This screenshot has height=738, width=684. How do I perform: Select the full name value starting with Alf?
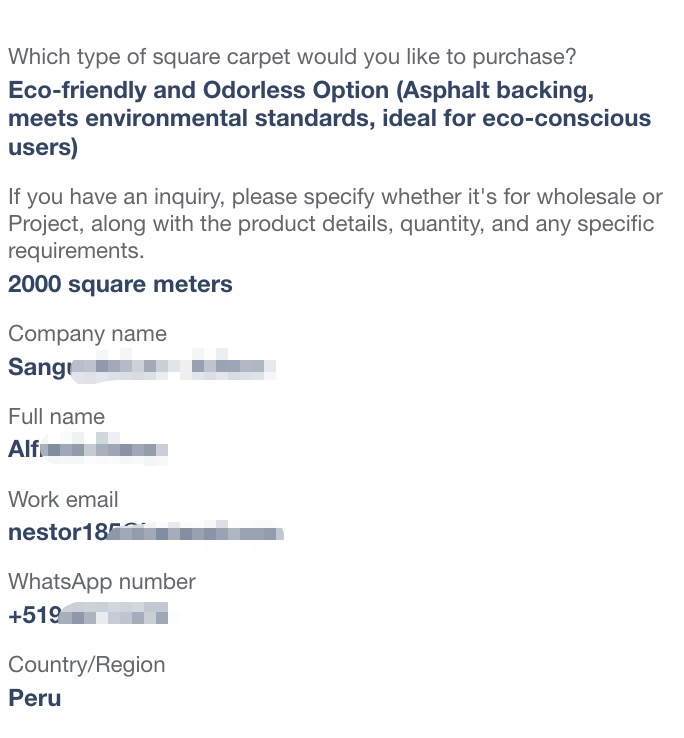pyautogui.click(x=88, y=449)
